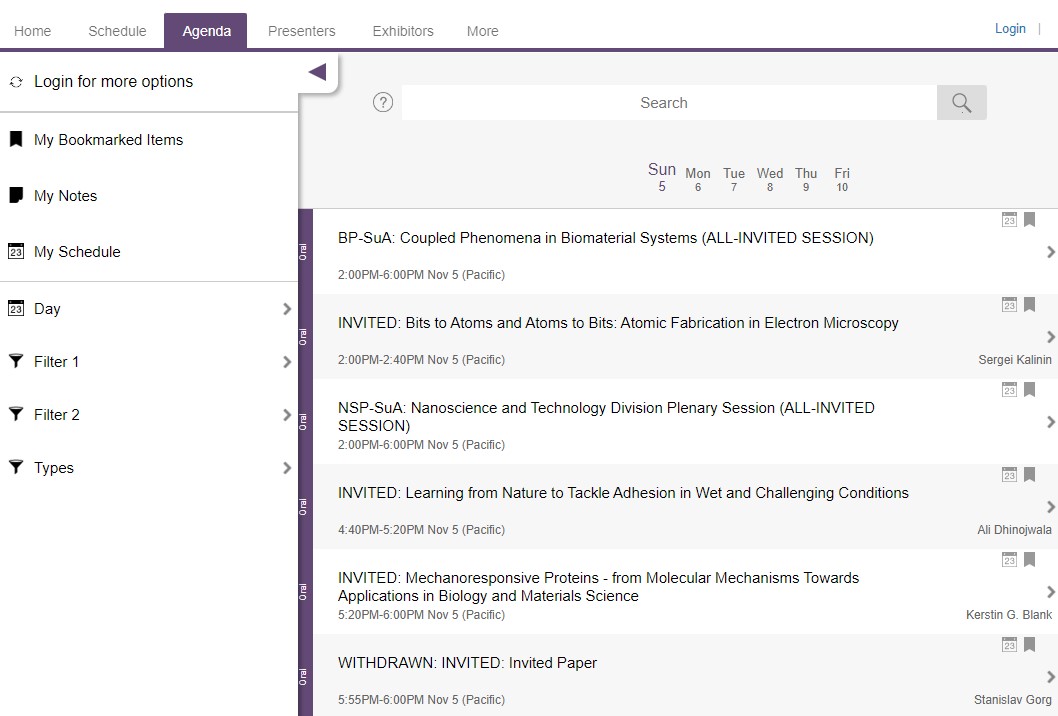This screenshot has width=1058, height=716.
Task: Click the funnel icon beside Types
Action: 15,467
